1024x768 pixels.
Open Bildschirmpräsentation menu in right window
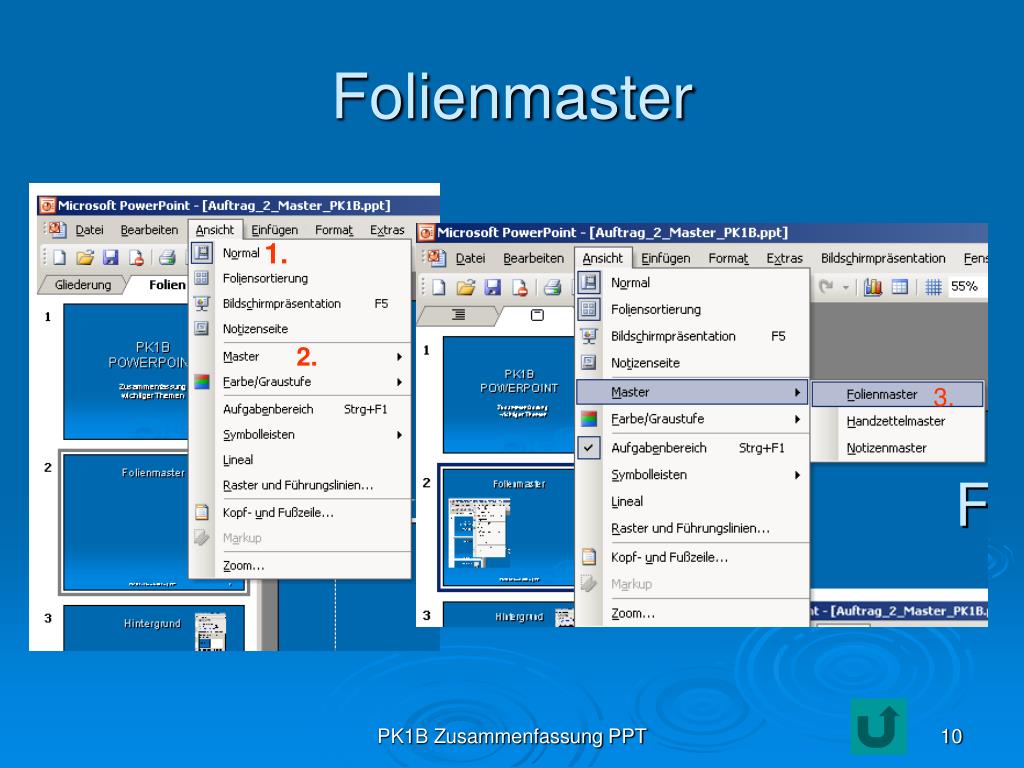point(883,258)
